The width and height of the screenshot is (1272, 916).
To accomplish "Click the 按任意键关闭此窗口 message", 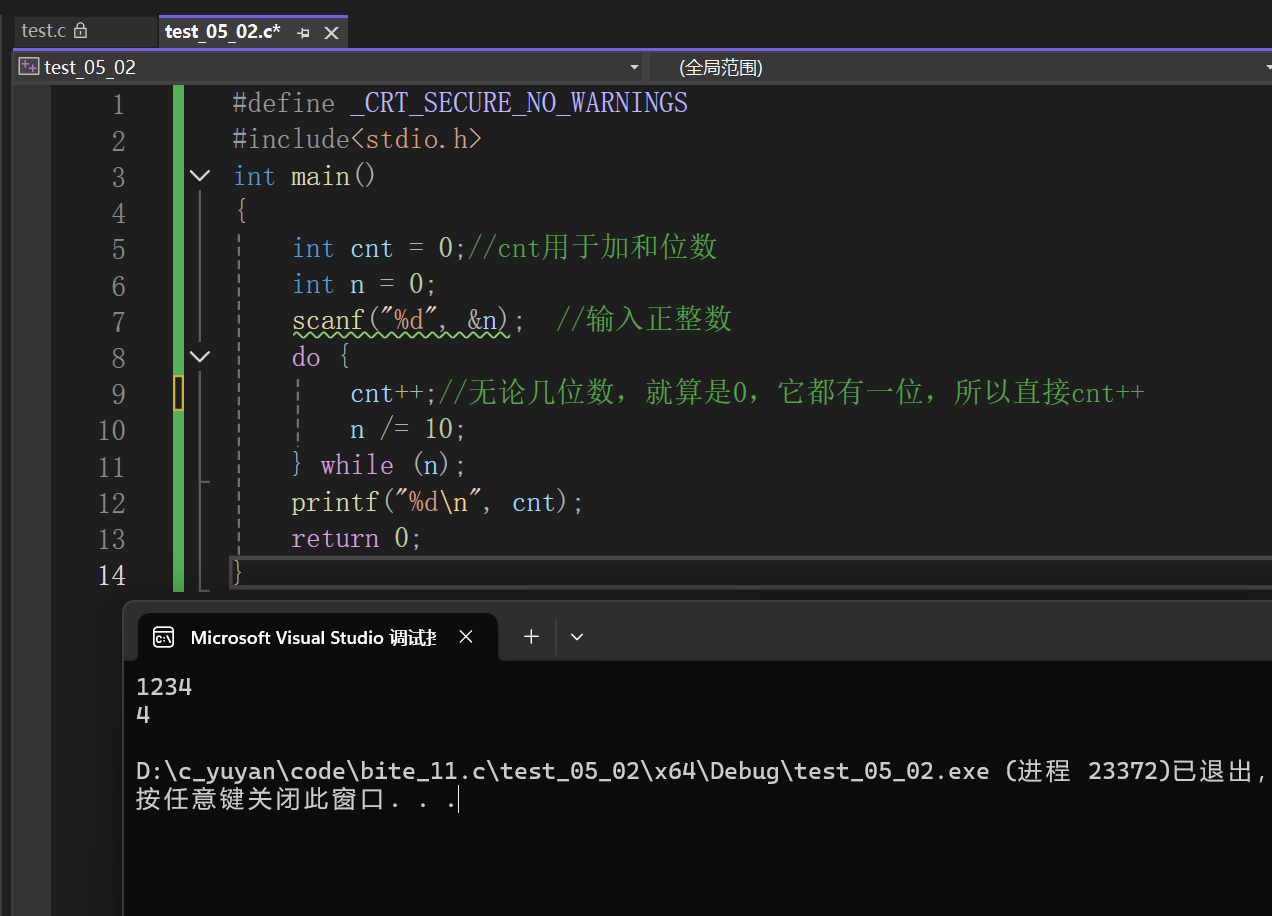I will (x=297, y=800).
